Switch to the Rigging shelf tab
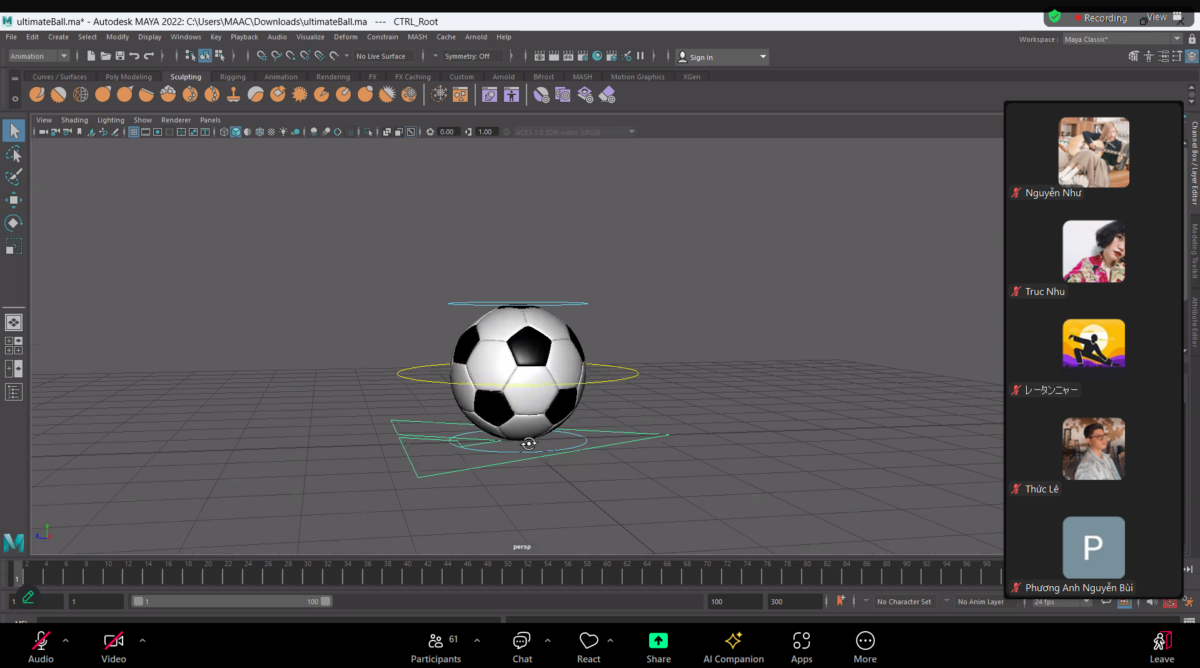1200x668 pixels. [x=233, y=77]
